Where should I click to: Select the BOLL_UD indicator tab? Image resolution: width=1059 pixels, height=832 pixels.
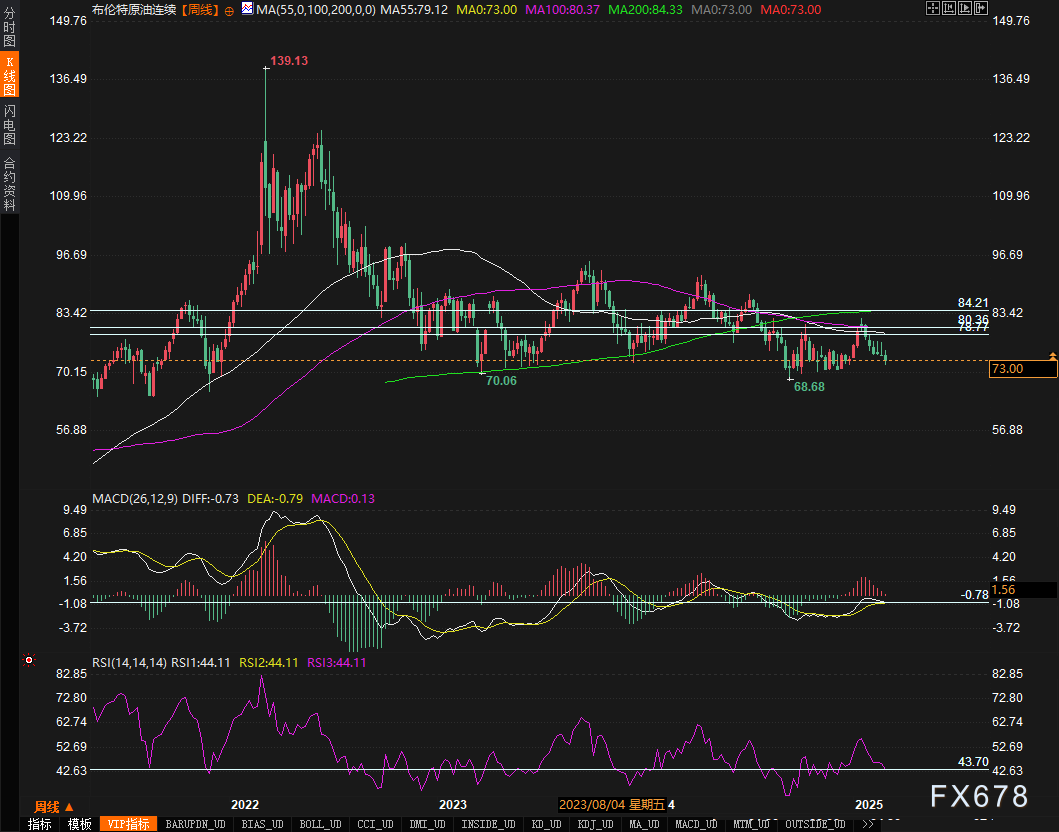(x=322, y=824)
